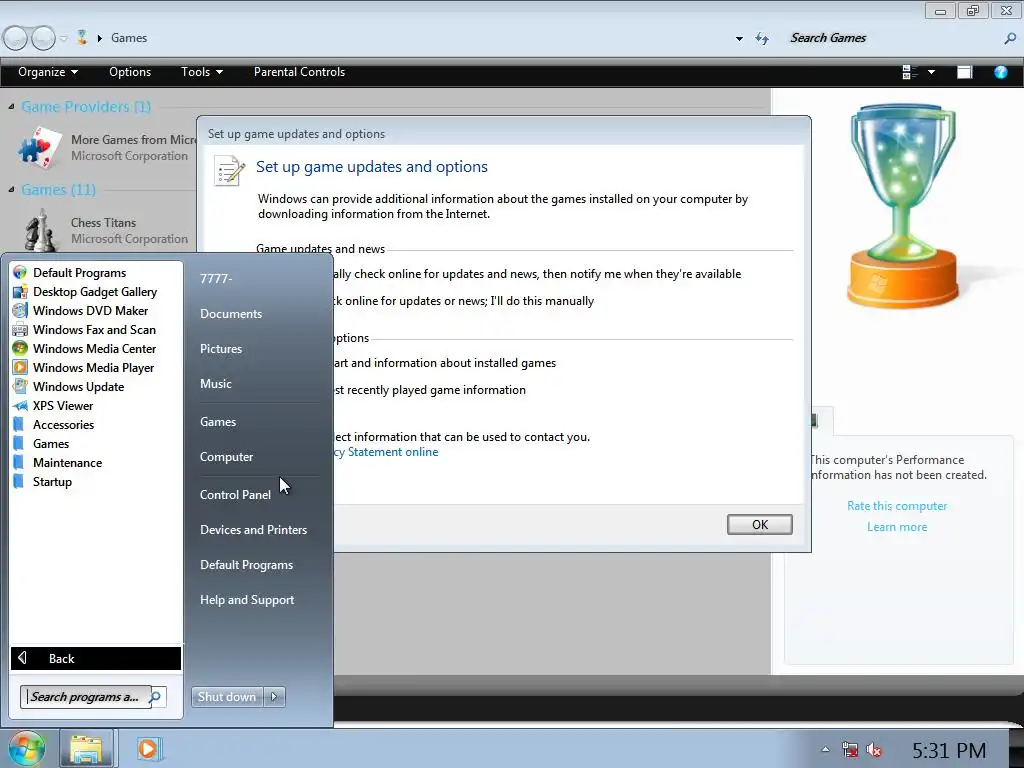Open the Shut down options arrow
Screen dimensions: 1024x768
coord(274,697)
